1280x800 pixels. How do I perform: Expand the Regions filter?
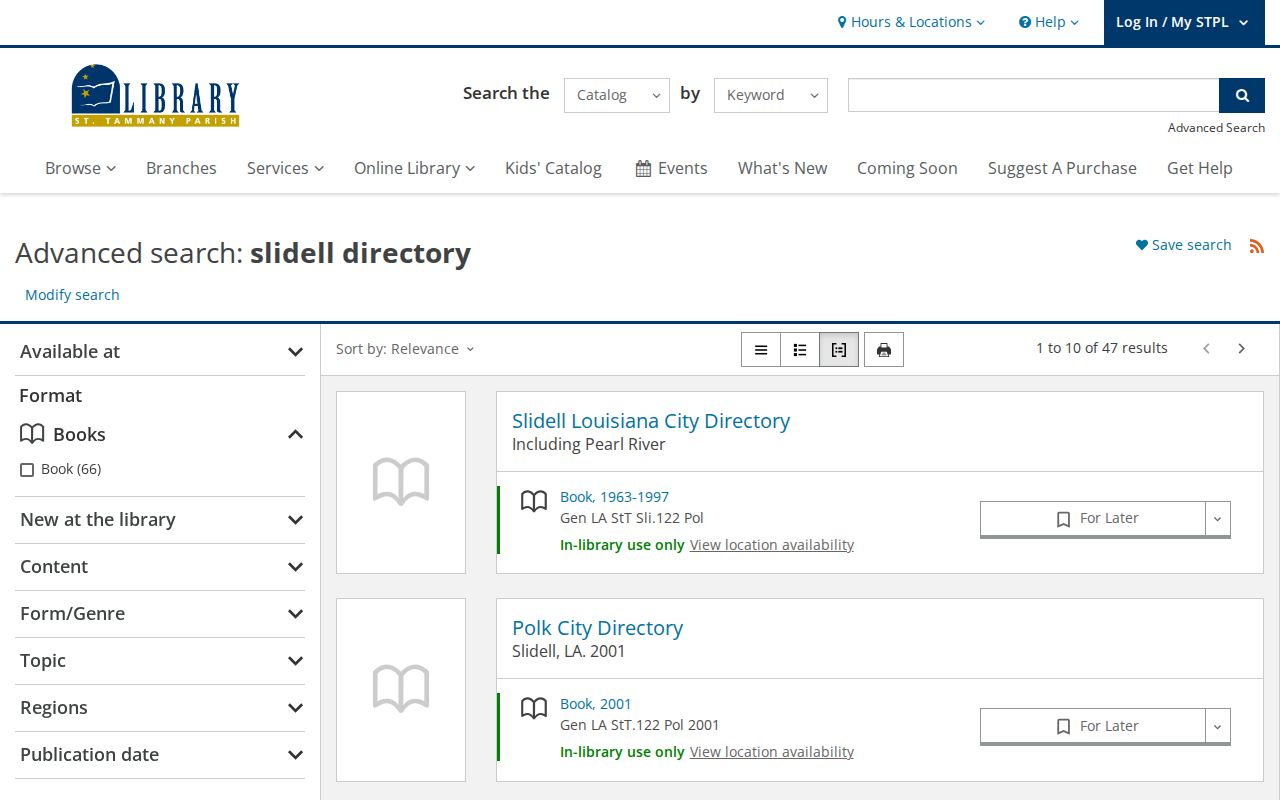pos(160,708)
